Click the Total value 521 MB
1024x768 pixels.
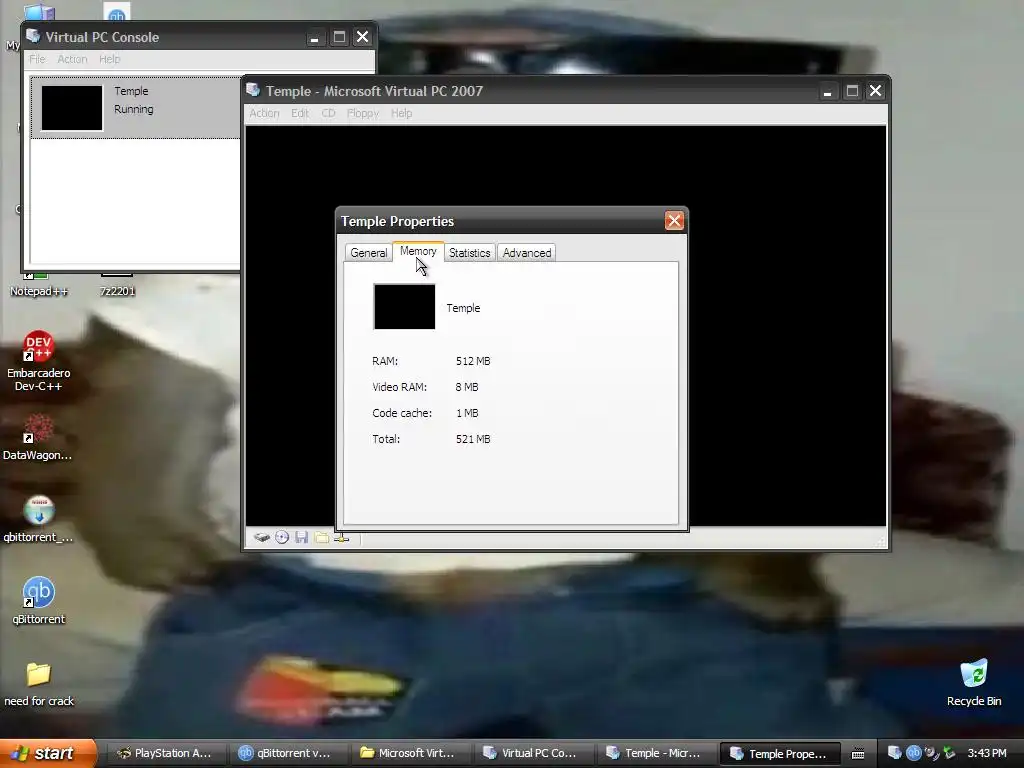click(x=473, y=440)
